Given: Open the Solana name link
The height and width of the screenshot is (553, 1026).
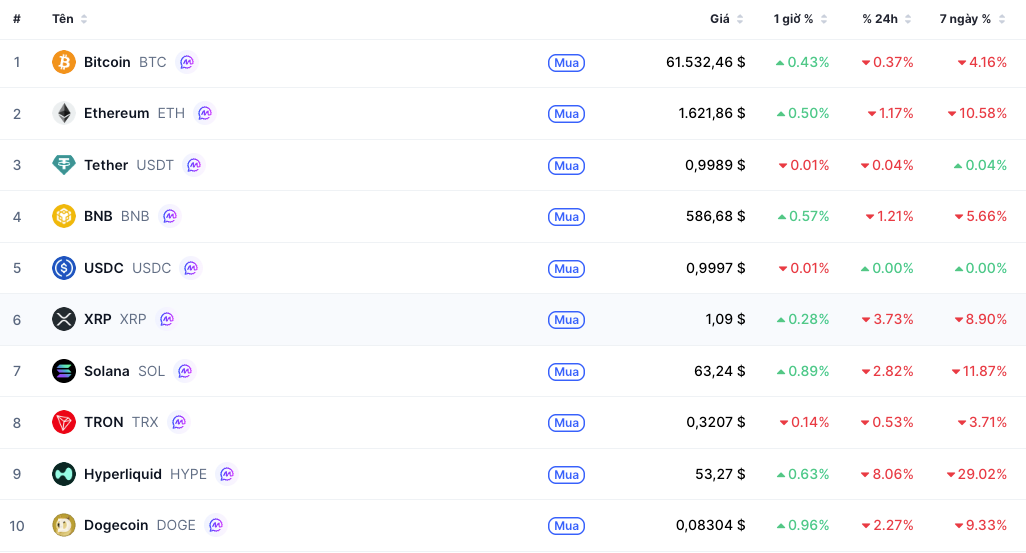Looking at the screenshot, I should tap(107, 371).
